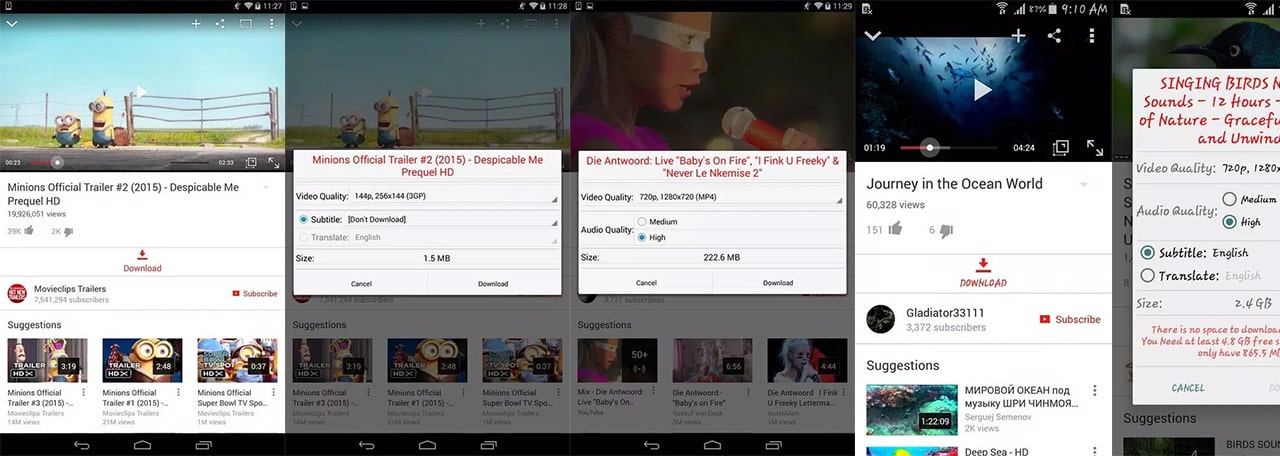The image size is (1280, 456).
Task: Tap Android home button on first phone screen
Action: 142,444
